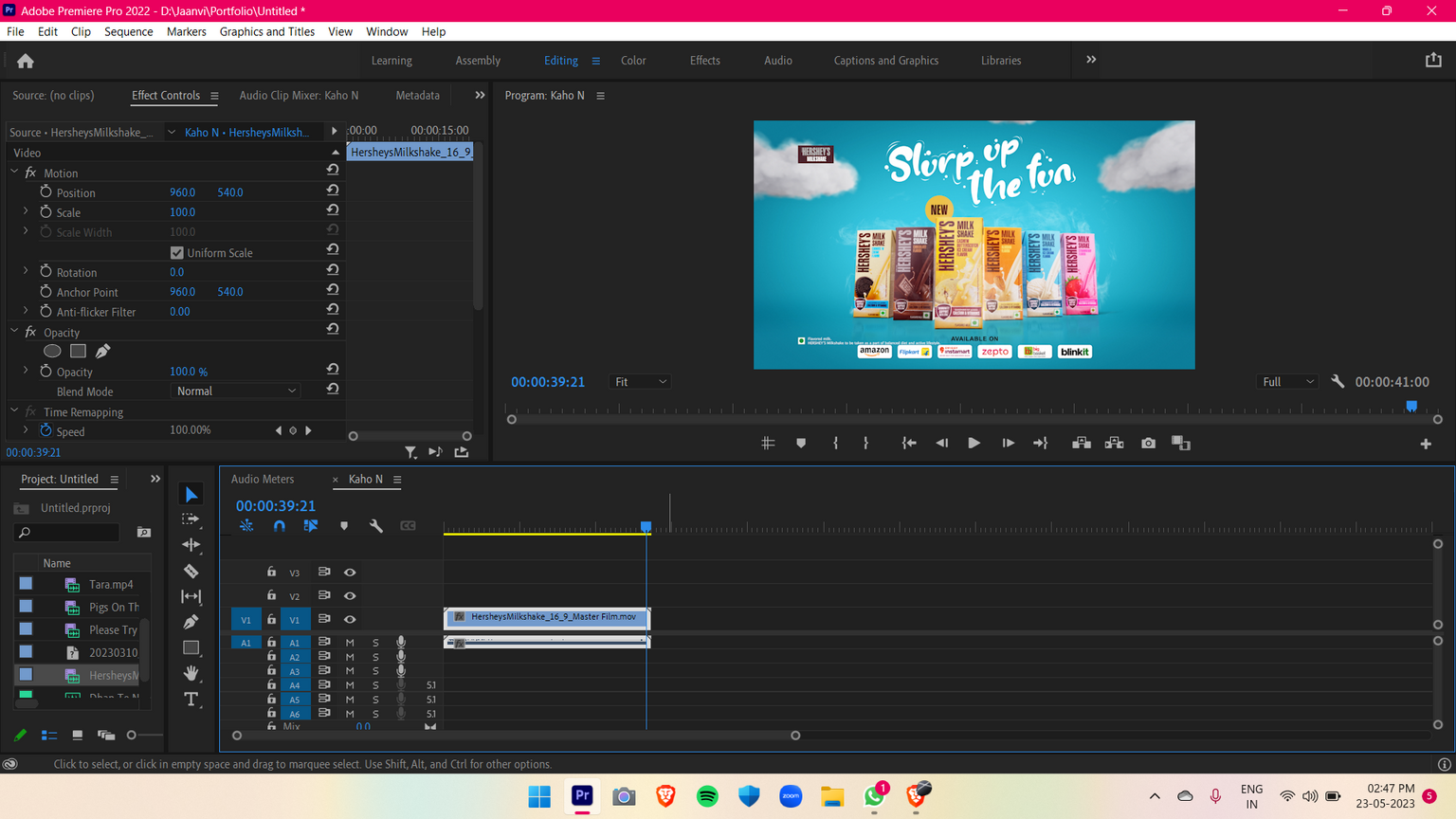Click ellipse mask tool under Opacity
Viewport: 1456px width, 819px height.
click(52, 351)
